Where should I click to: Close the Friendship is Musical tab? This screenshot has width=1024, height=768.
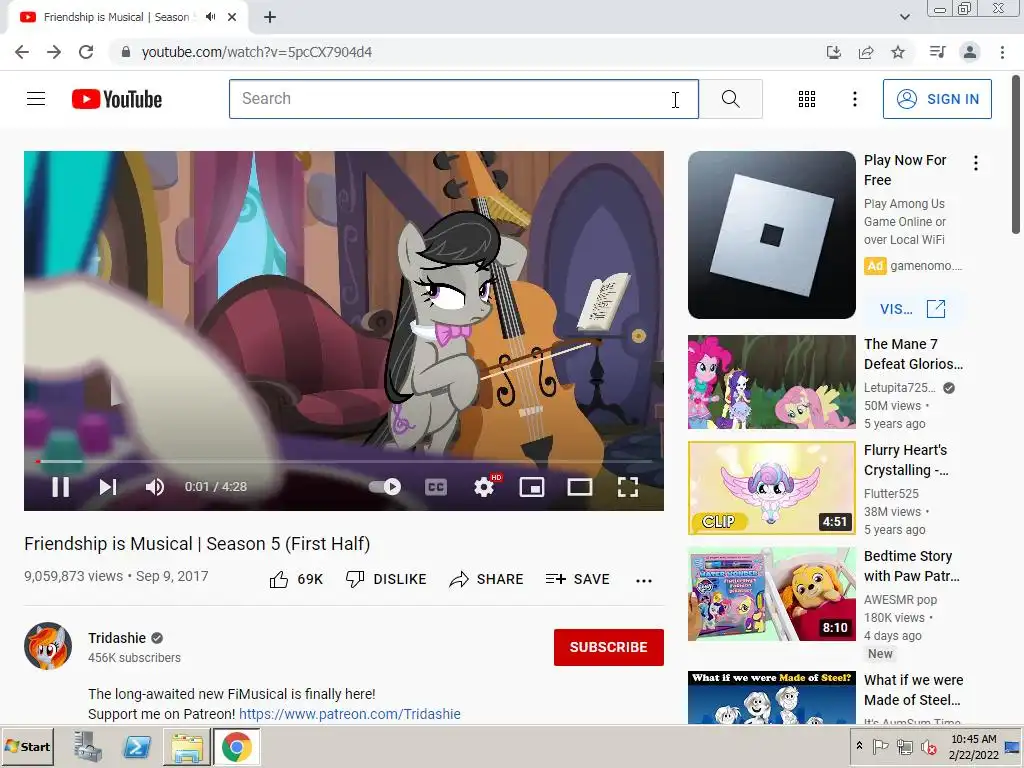[232, 17]
